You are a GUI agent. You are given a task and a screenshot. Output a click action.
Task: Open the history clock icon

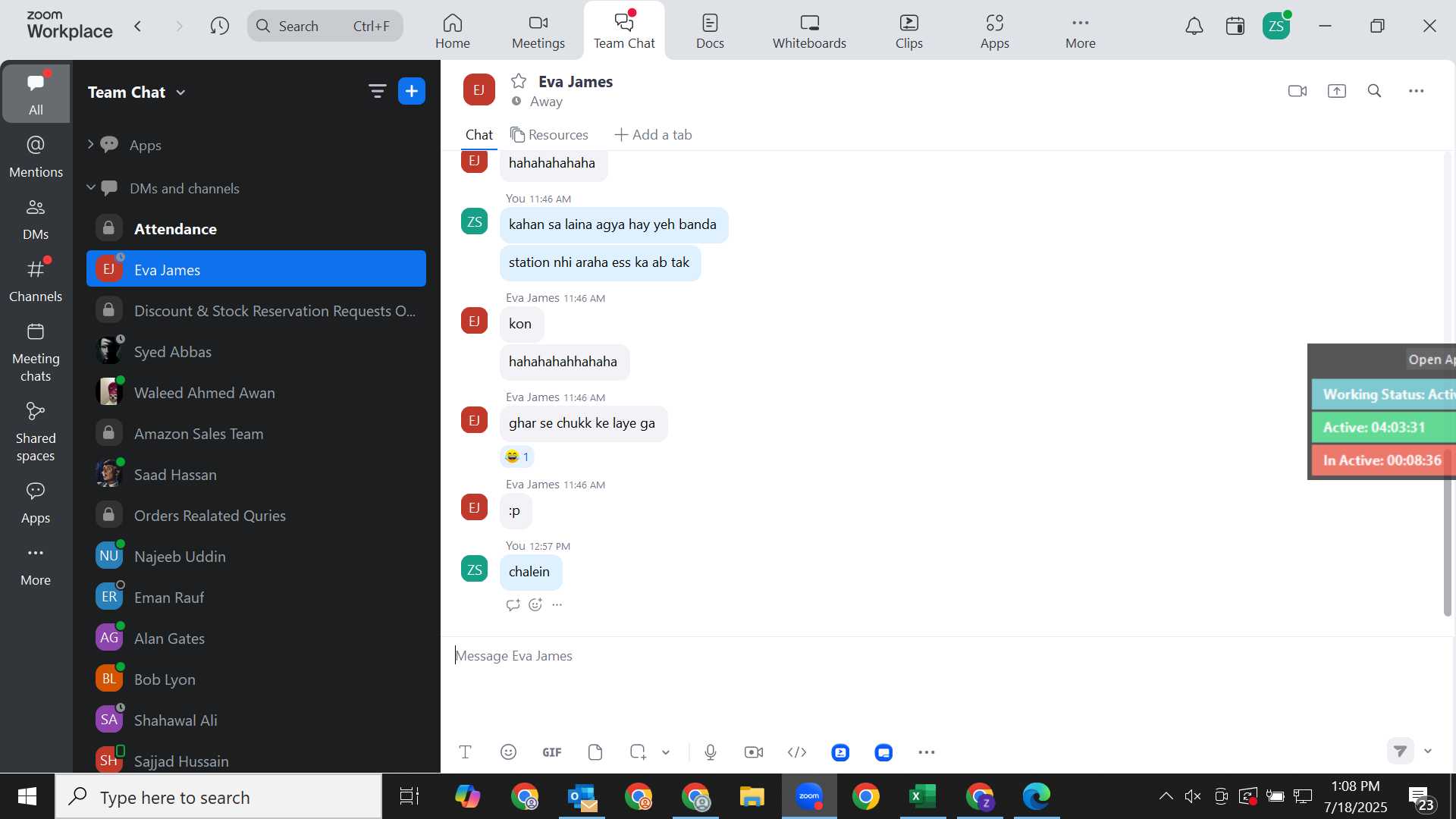tap(220, 26)
